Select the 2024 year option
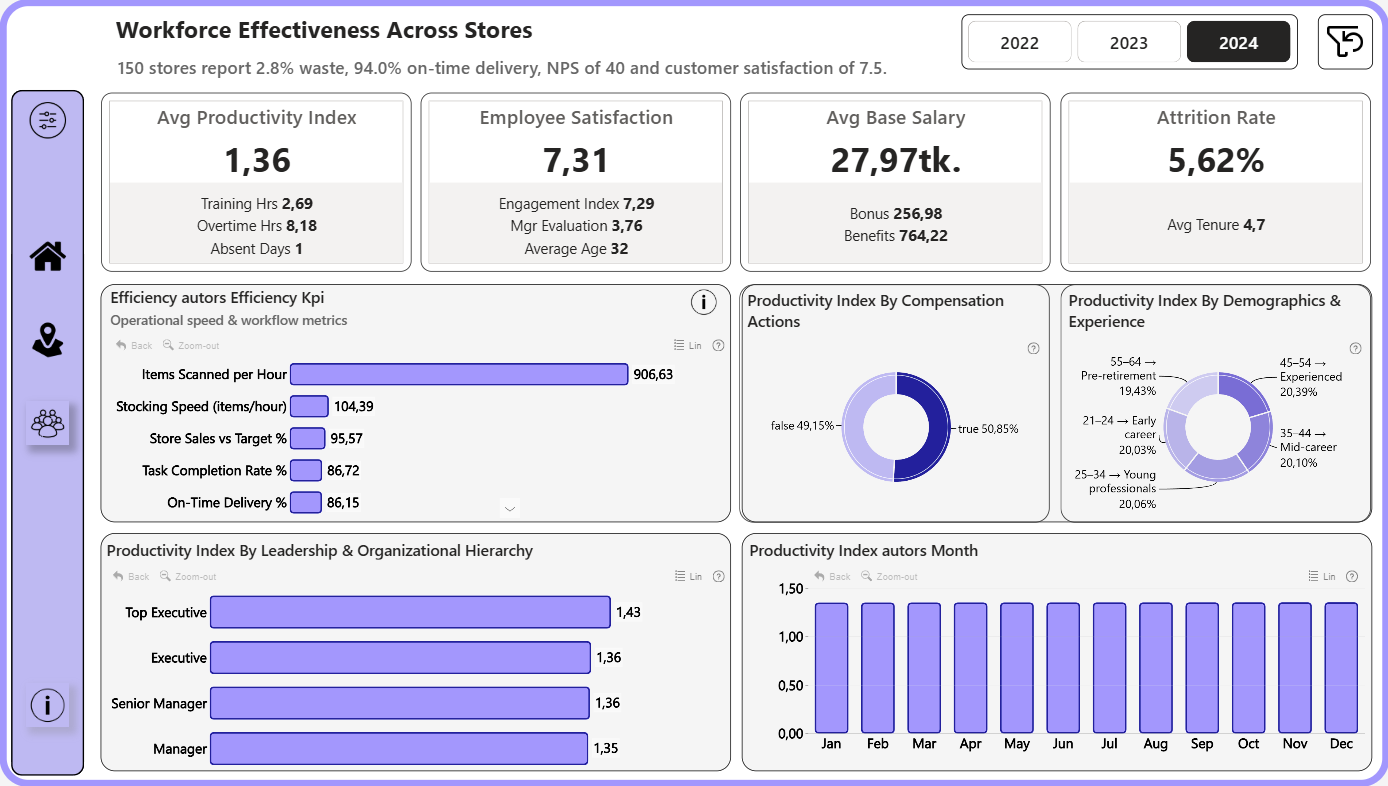Viewport: 1388px width, 786px height. click(1238, 43)
